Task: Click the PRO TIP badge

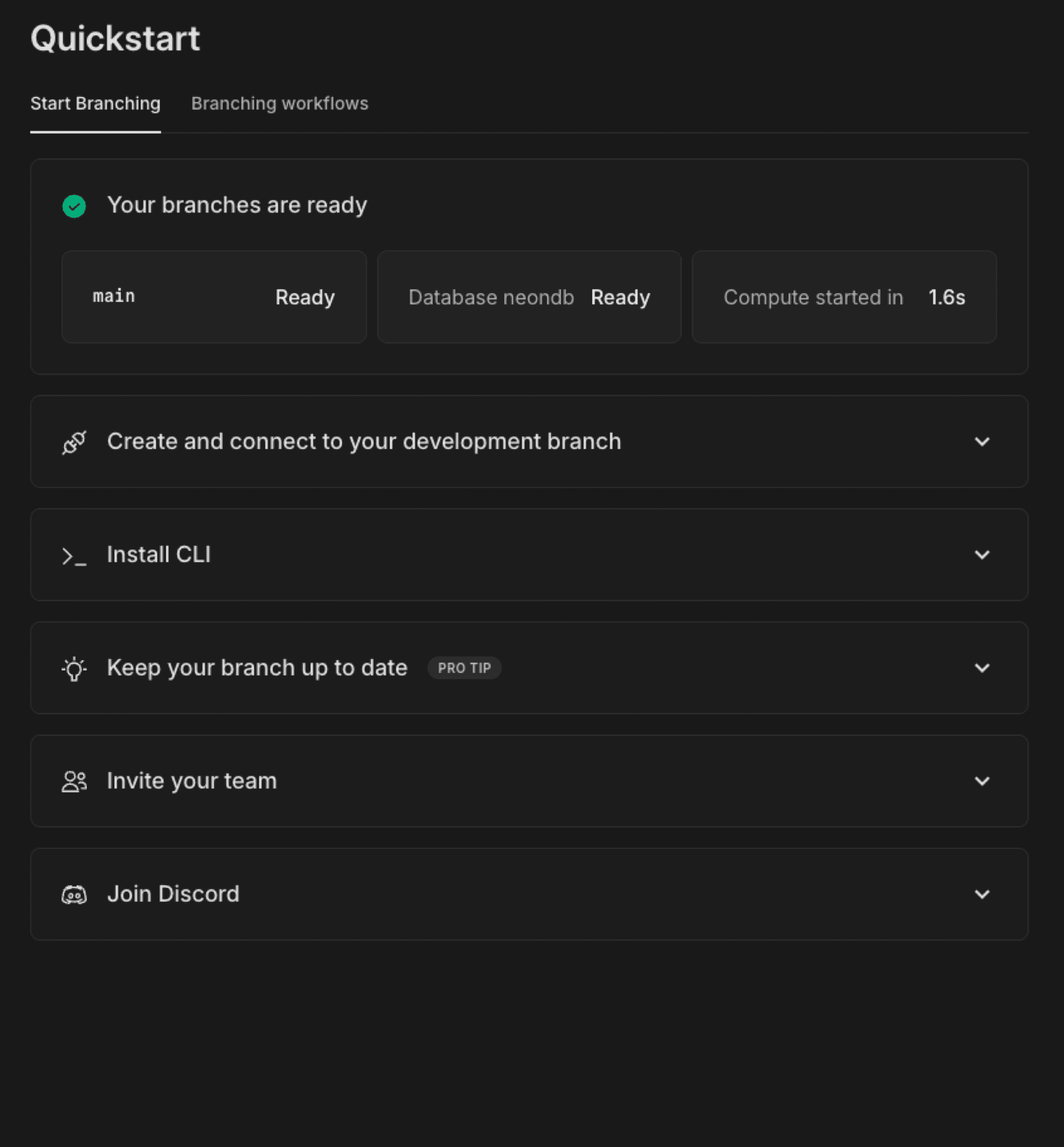Action: pyautogui.click(x=464, y=667)
